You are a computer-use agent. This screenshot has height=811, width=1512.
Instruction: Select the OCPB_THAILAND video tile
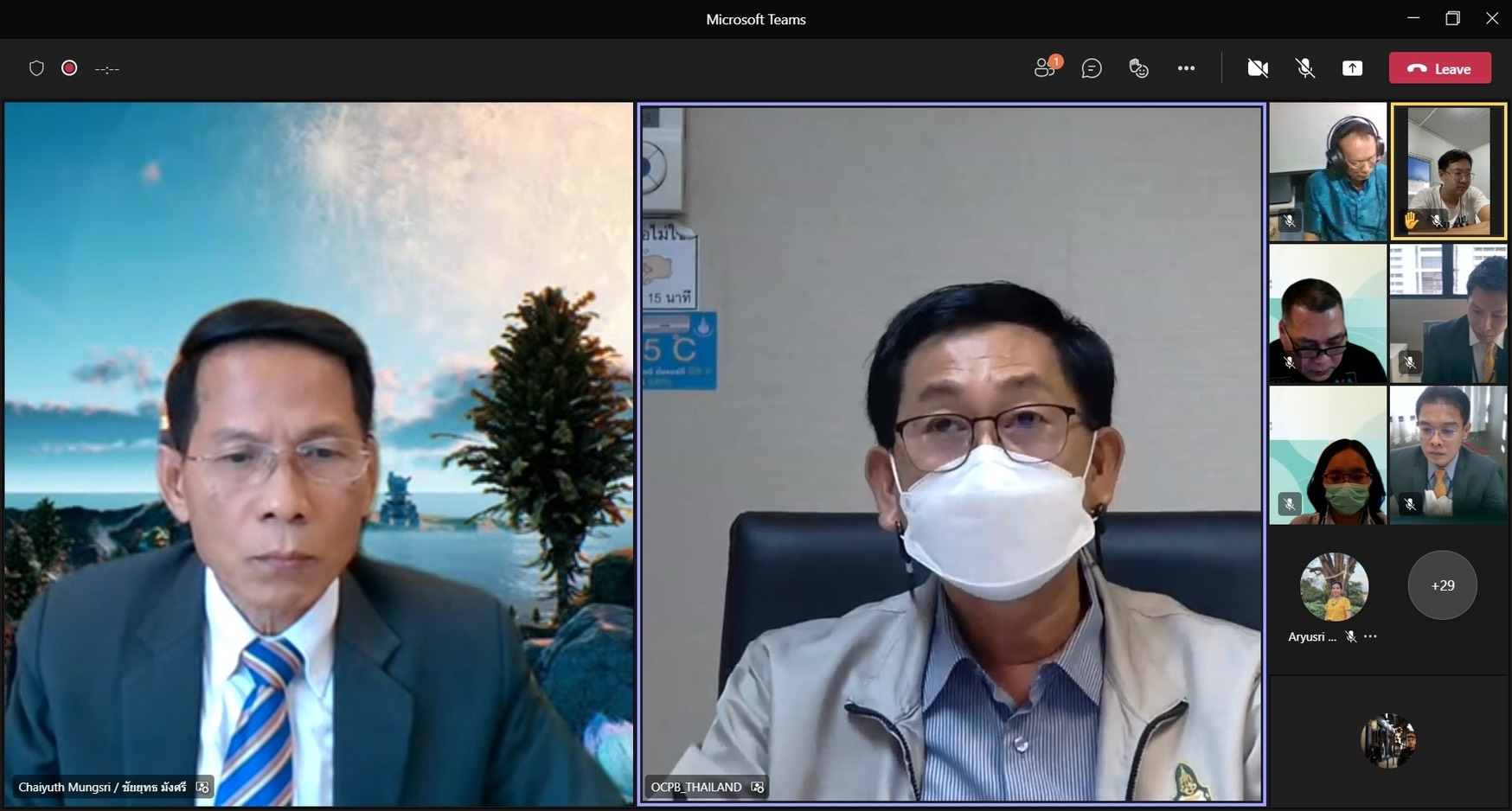tap(951, 454)
